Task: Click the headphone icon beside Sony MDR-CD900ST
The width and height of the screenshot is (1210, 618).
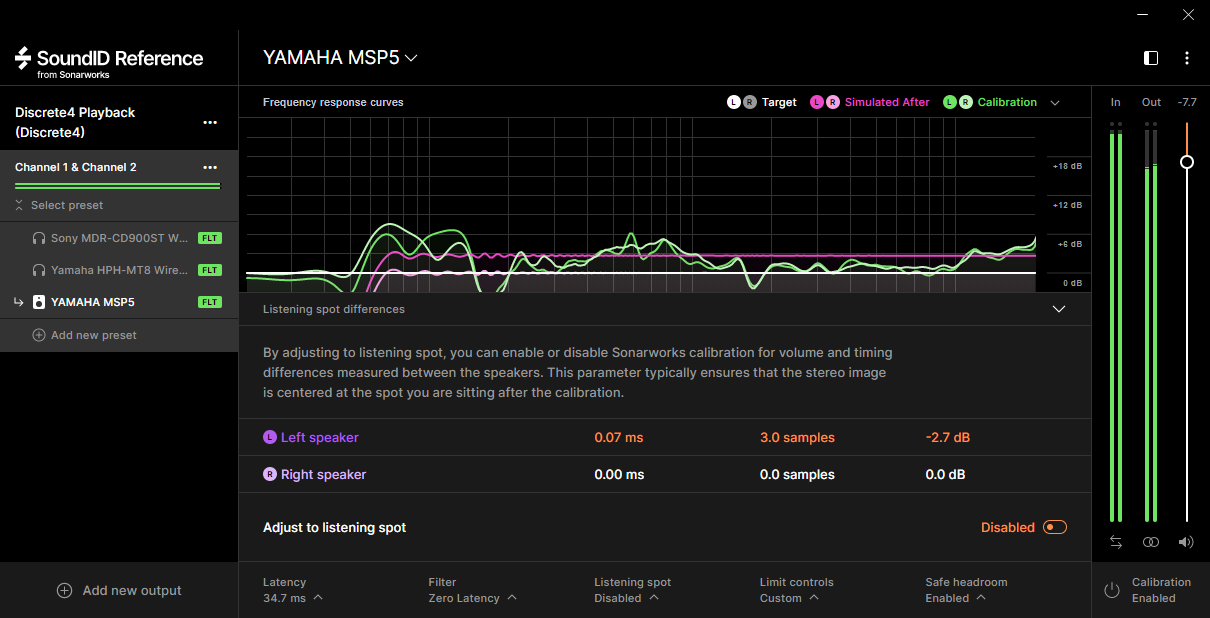Action: pyautogui.click(x=39, y=239)
